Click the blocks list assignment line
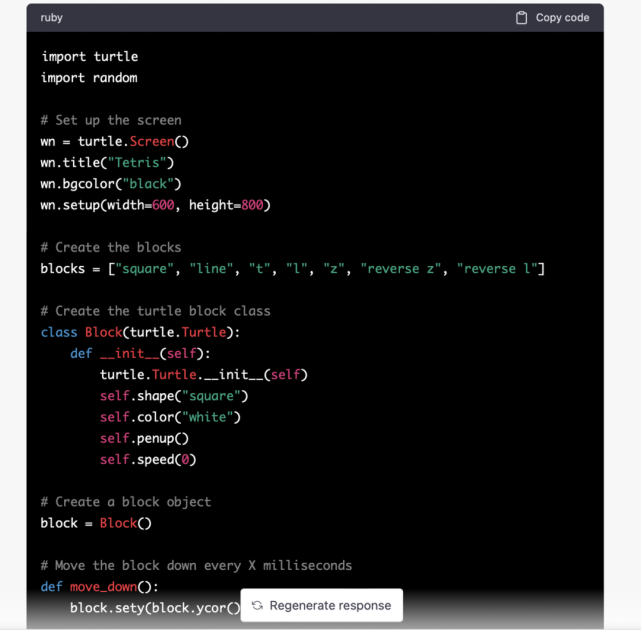 (x=293, y=269)
